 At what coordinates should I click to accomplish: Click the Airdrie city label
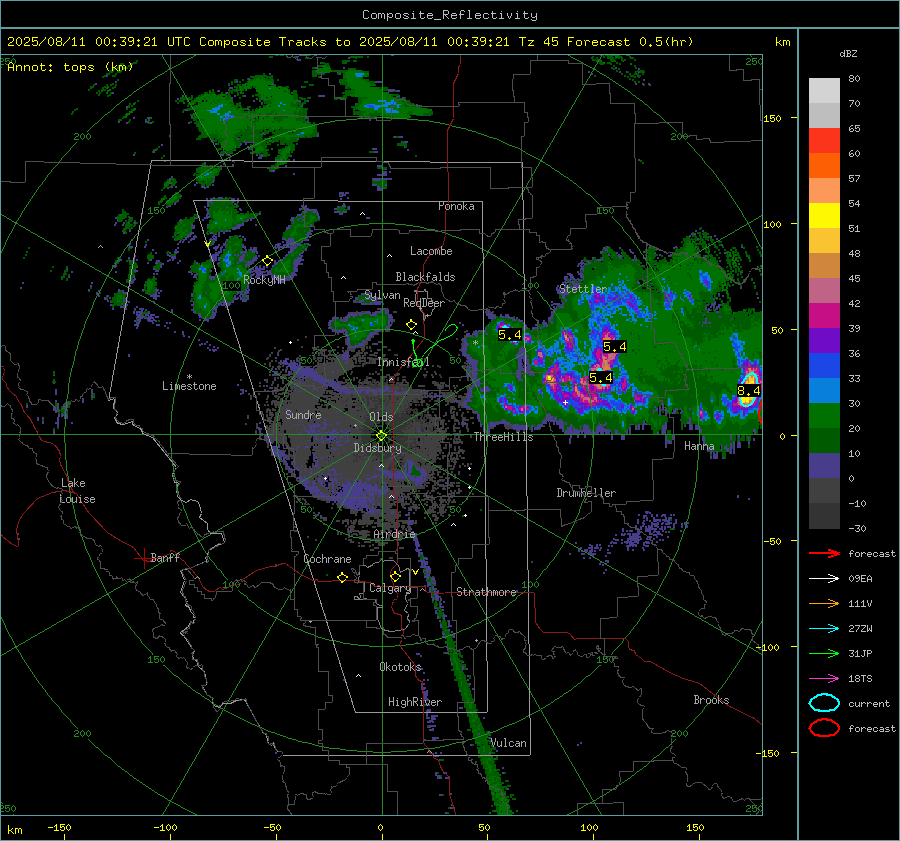[394, 534]
